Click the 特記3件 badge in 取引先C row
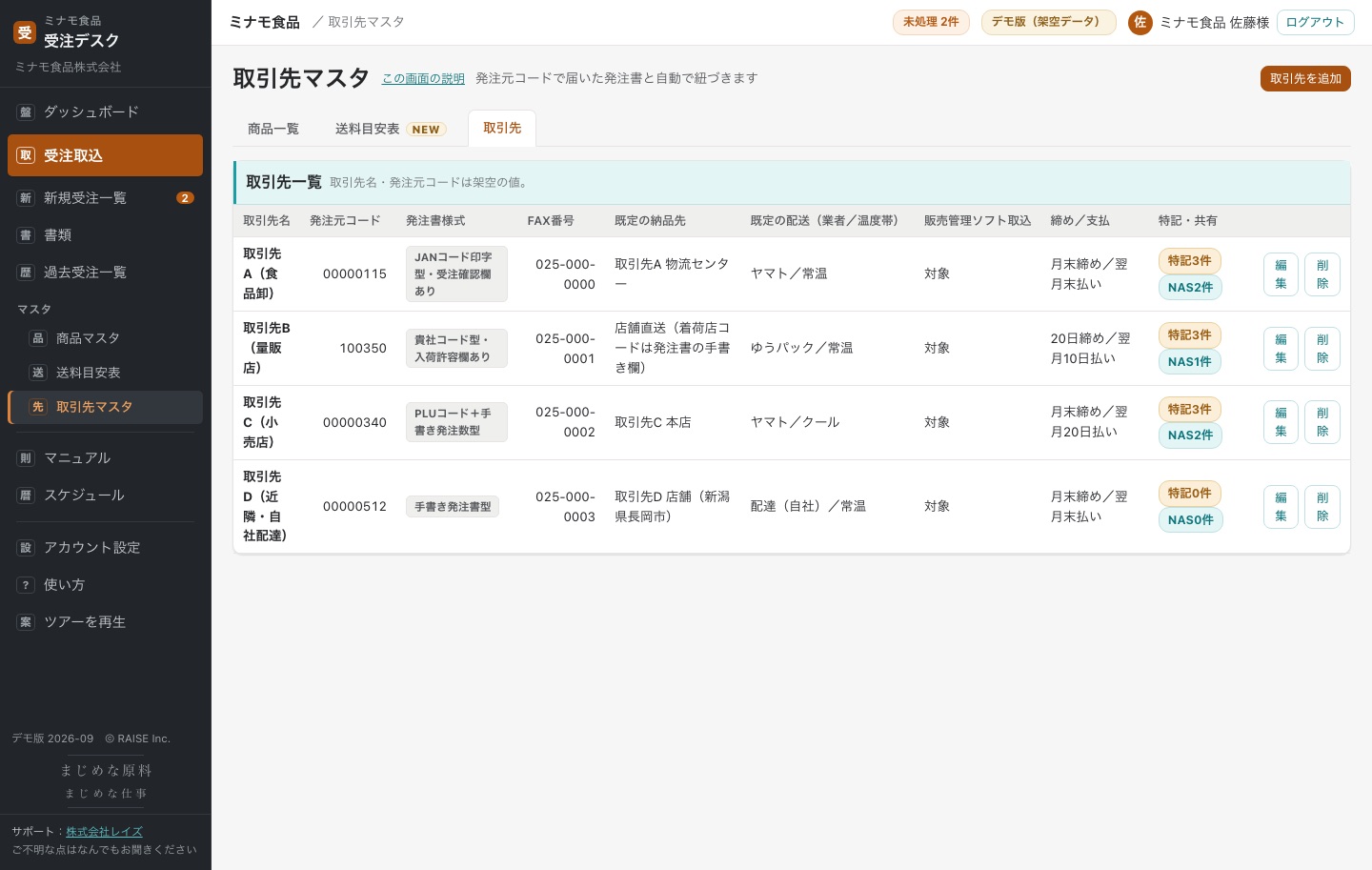 pos(1189,409)
